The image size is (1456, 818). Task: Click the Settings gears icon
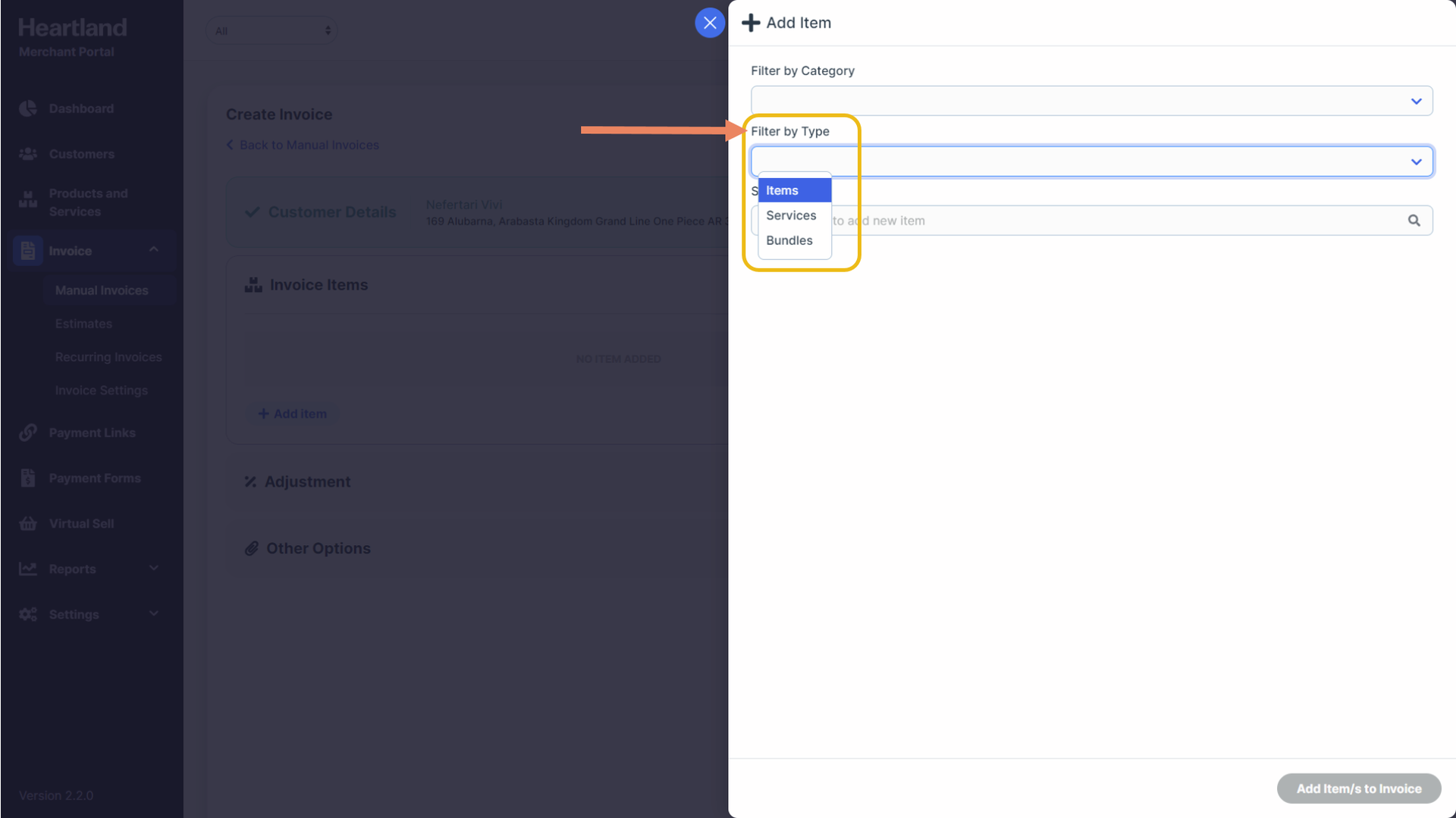pyautogui.click(x=28, y=615)
